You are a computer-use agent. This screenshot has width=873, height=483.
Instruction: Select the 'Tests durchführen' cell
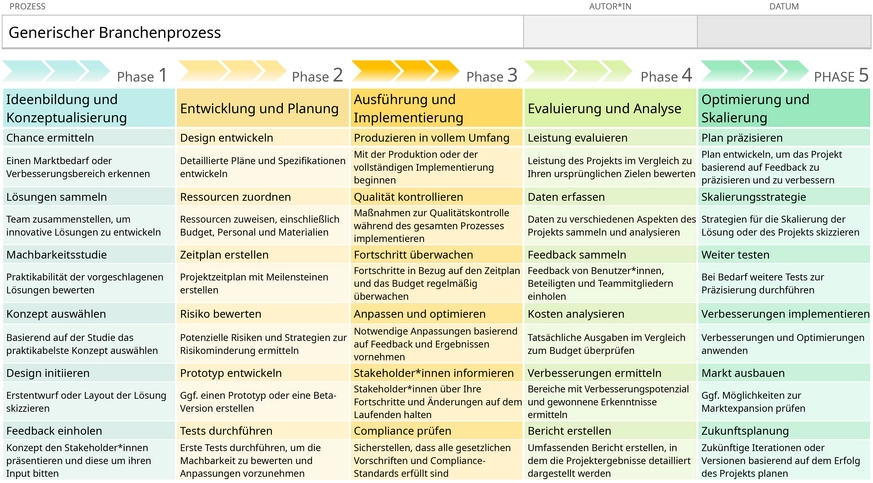263,431
